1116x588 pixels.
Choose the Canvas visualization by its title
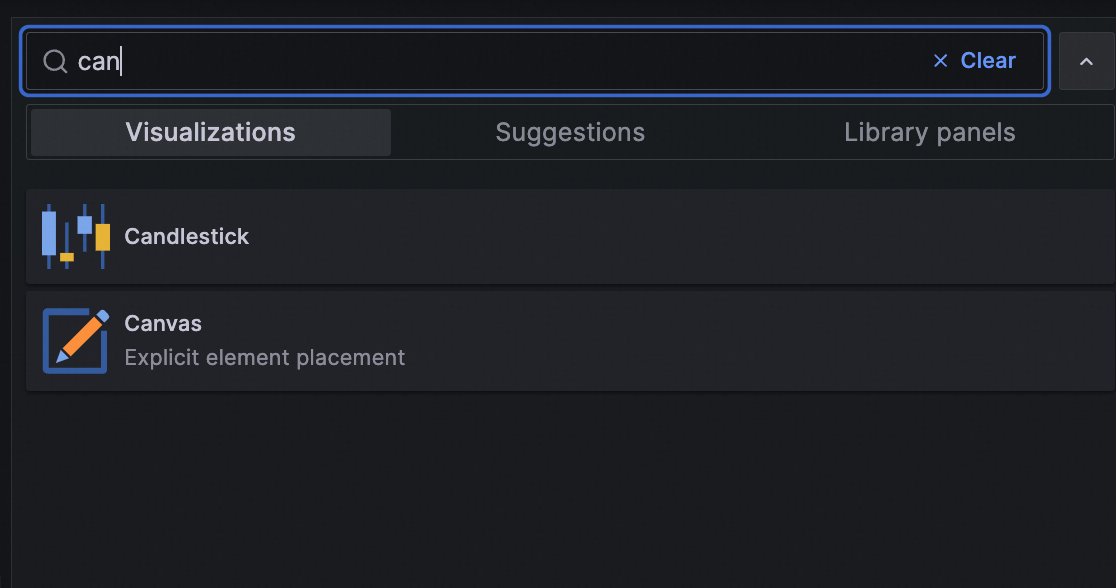click(163, 323)
